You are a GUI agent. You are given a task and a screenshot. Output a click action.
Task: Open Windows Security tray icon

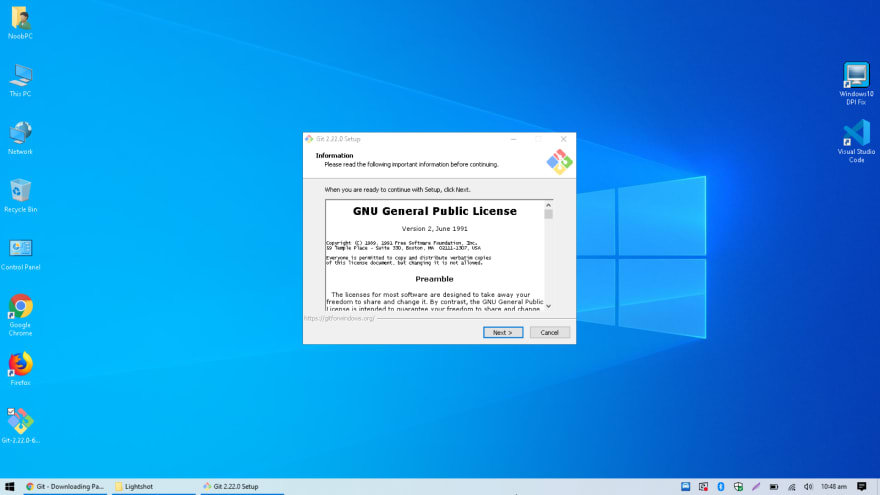(738, 487)
